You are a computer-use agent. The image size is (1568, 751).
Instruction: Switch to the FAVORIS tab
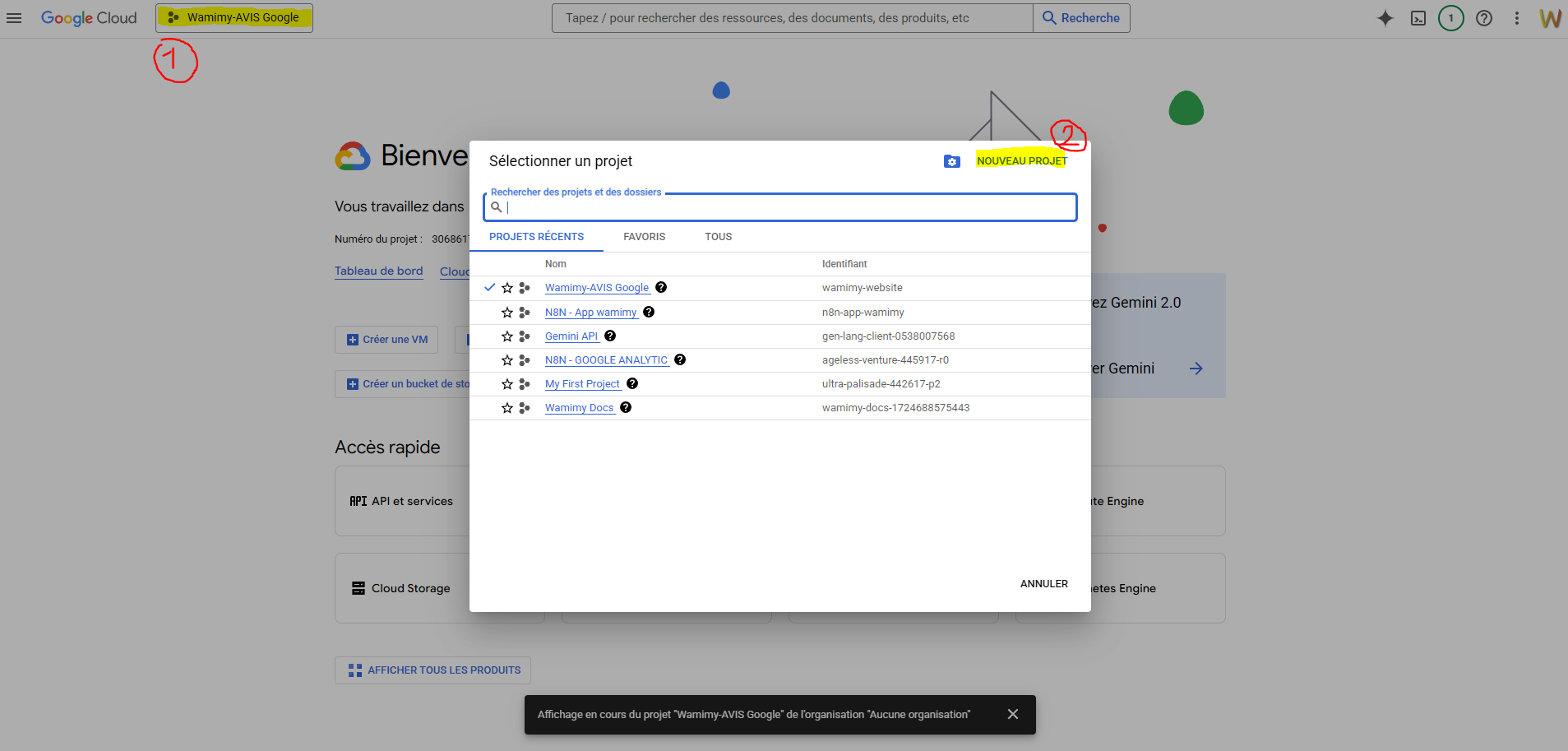[645, 237]
